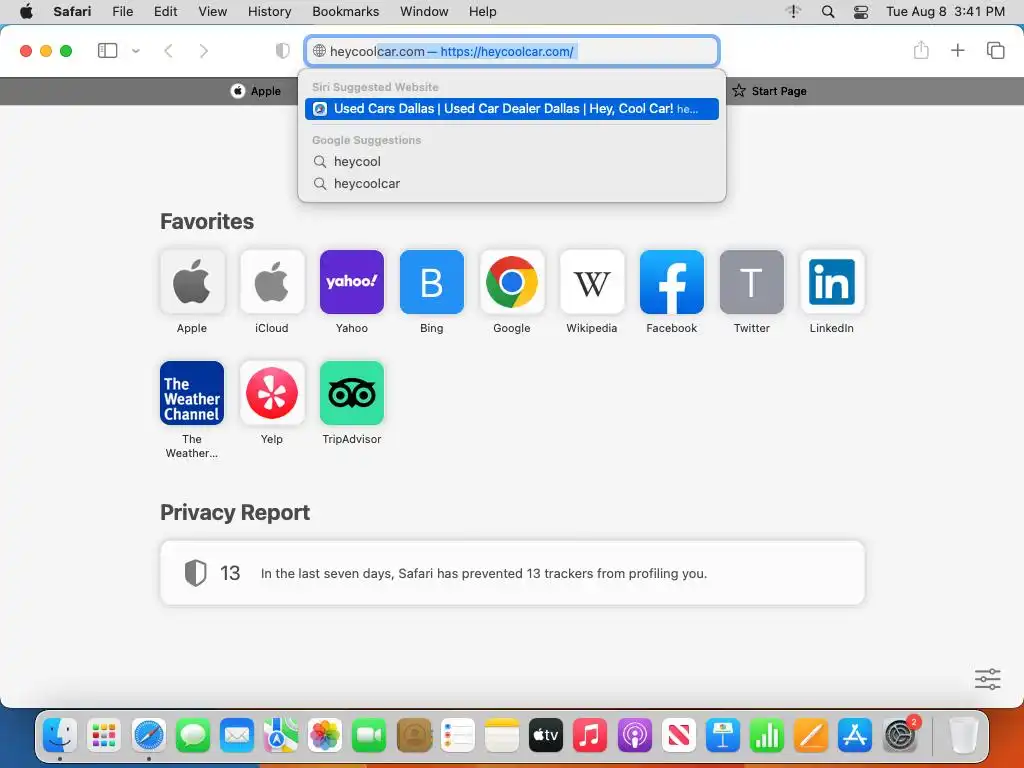Image resolution: width=1024 pixels, height=768 pixels.
Task: Click the address bar URL field
Action: (x=512, y=51)
